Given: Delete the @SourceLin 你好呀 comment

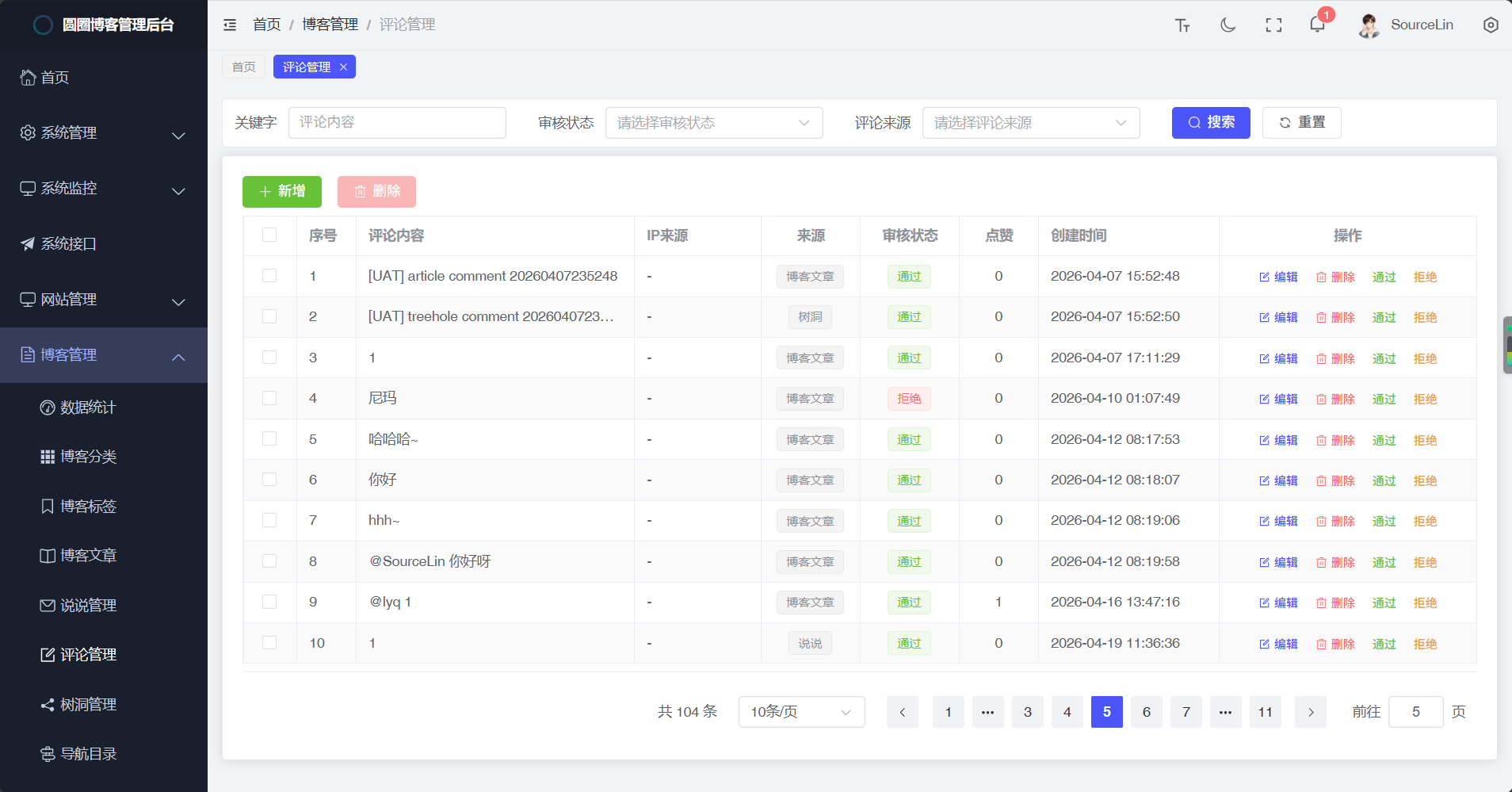Looking at the screenshot, I should coord(1335,562).
